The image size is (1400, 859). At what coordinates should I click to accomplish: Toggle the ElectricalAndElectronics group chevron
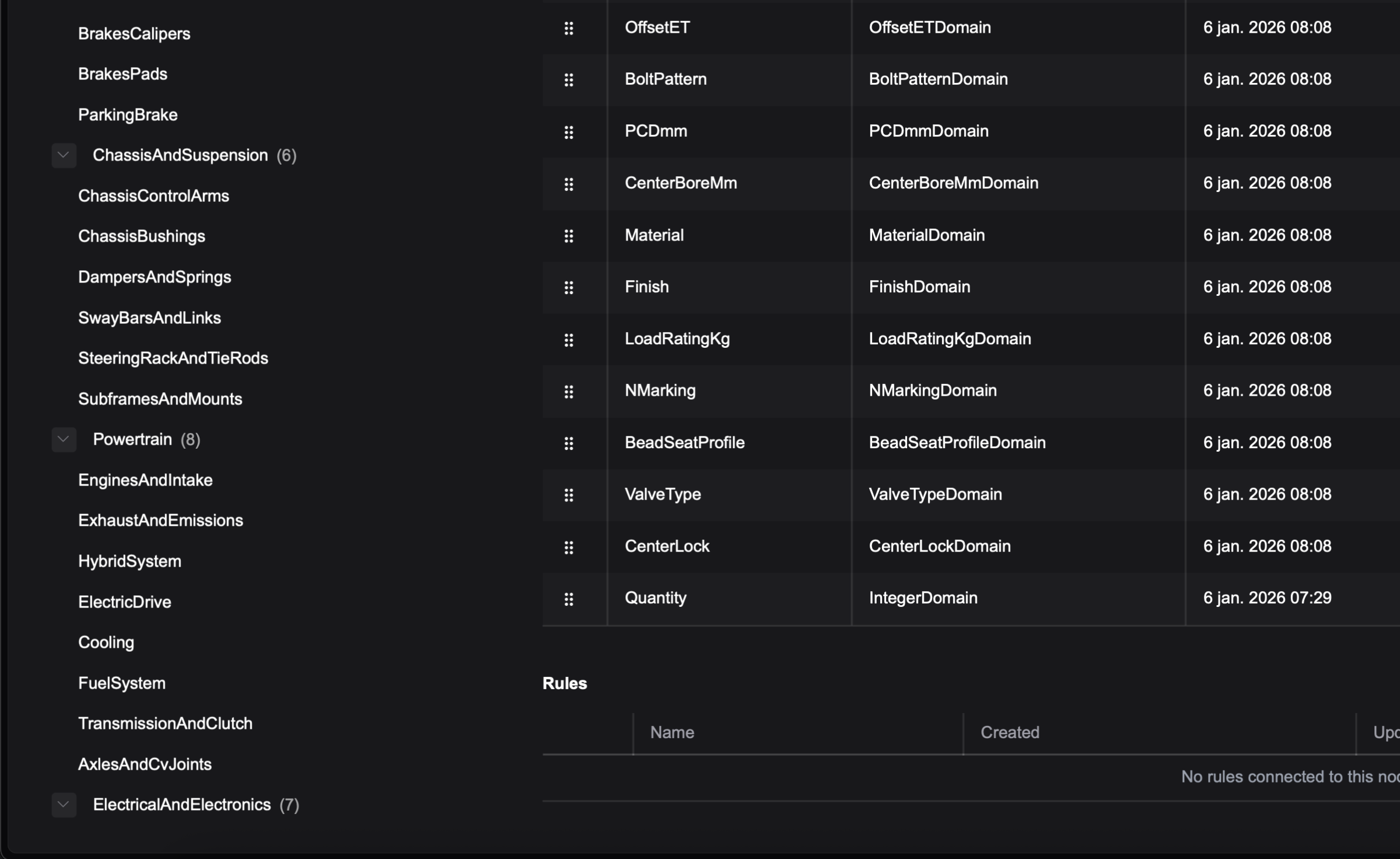pyautogui.click(x=64, y=805)
